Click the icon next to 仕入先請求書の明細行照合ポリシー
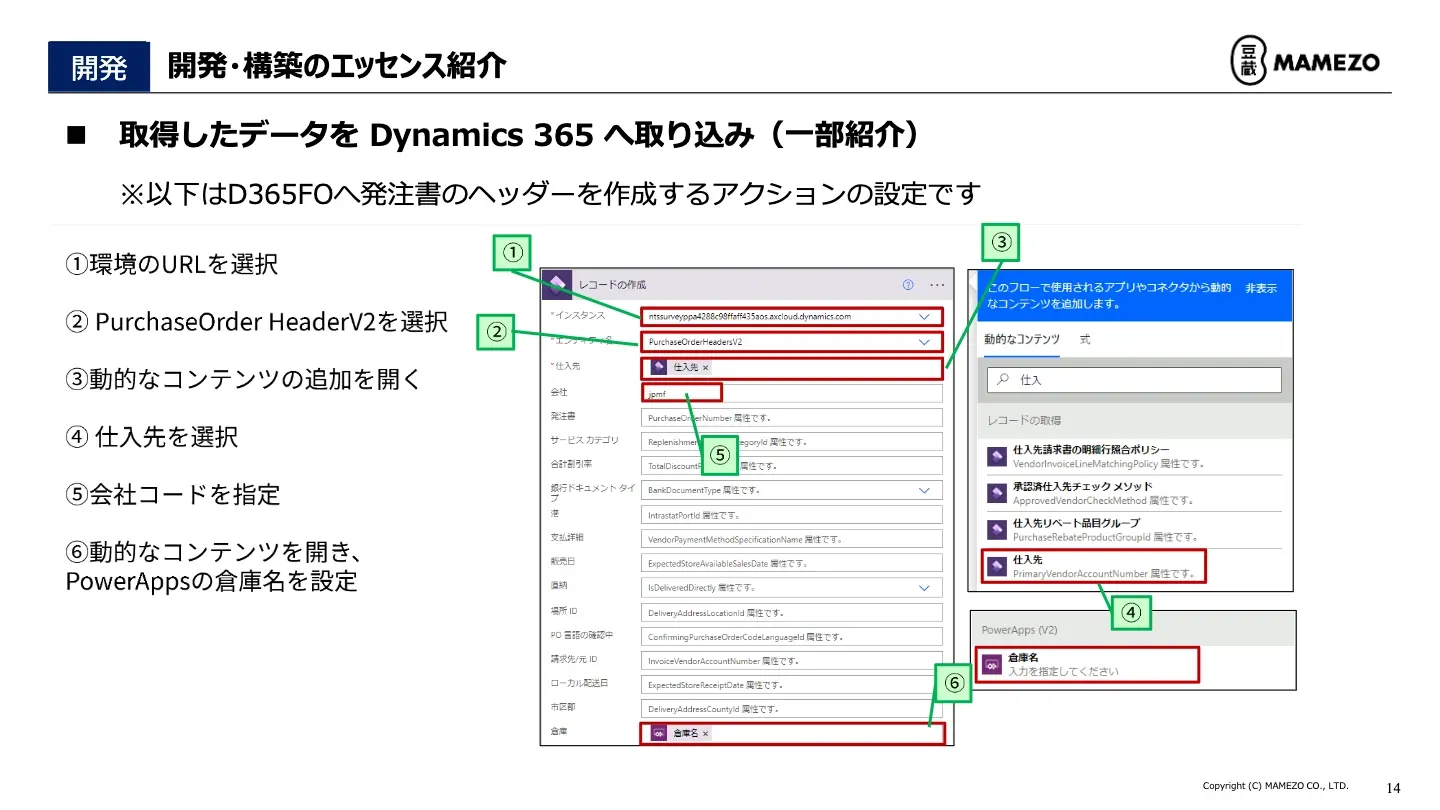 pos(996,456)
